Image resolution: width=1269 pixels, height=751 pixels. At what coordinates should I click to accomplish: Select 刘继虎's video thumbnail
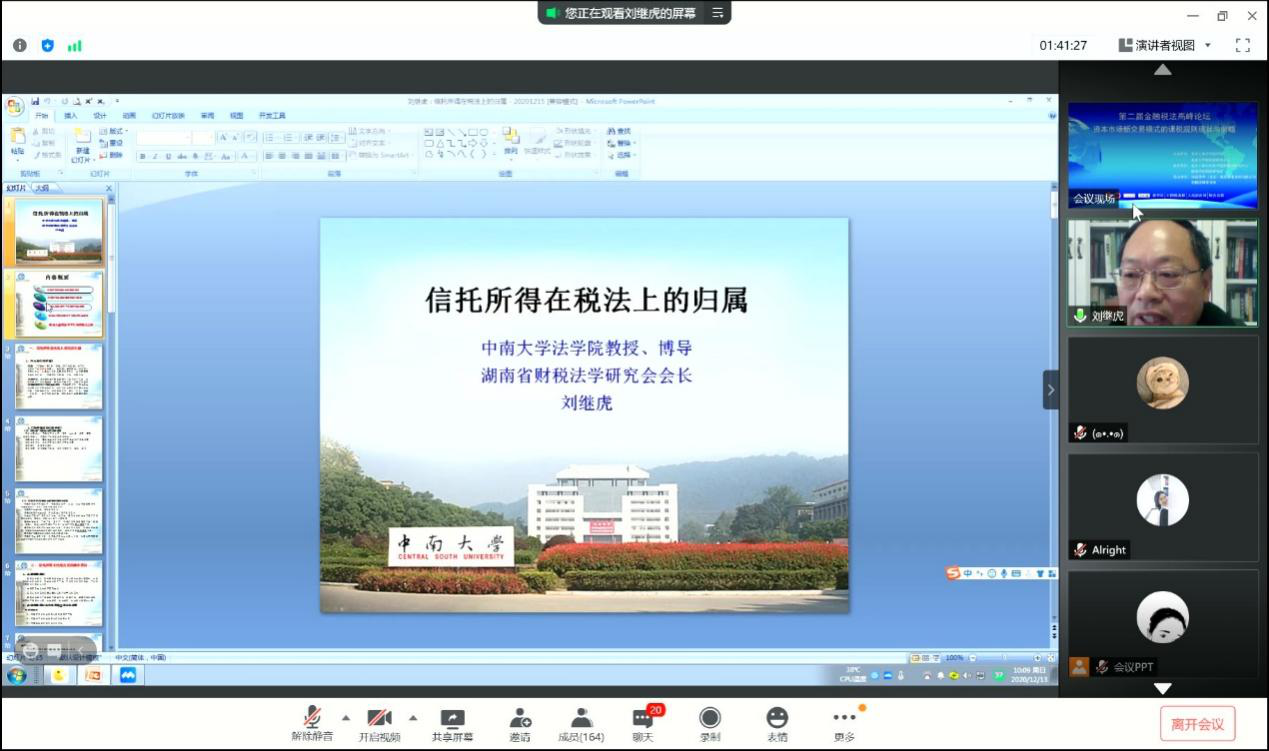1162,273
